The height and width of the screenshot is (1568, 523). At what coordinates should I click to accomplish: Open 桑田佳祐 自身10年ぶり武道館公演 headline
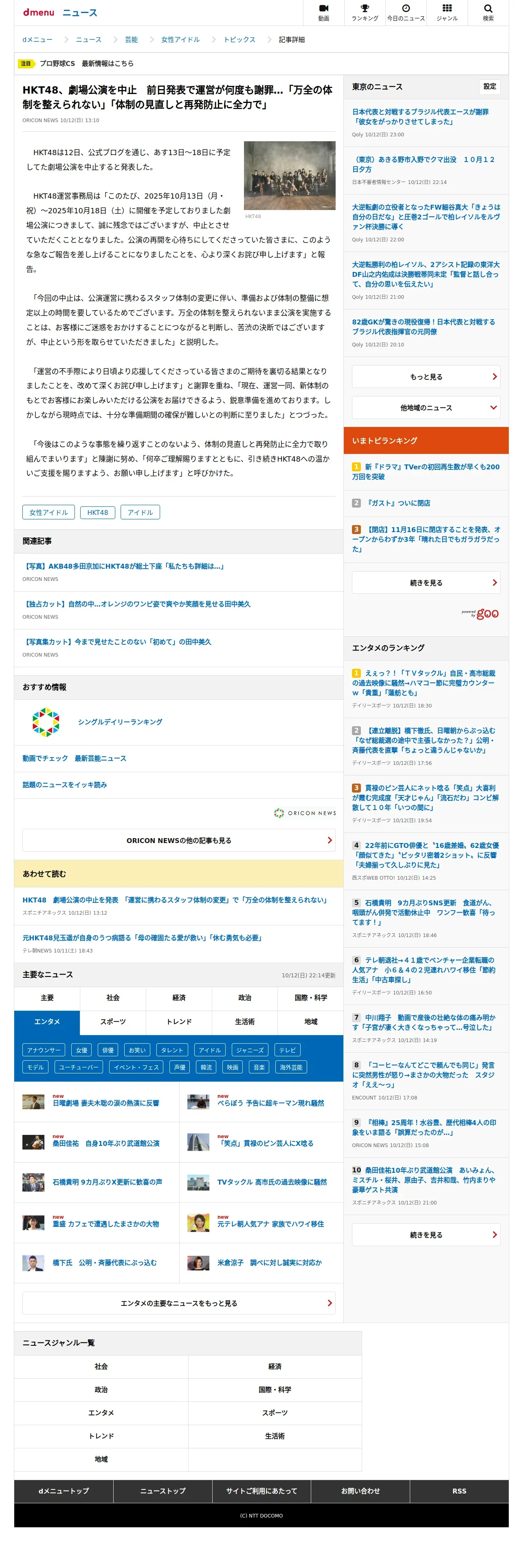(106, 1143)
